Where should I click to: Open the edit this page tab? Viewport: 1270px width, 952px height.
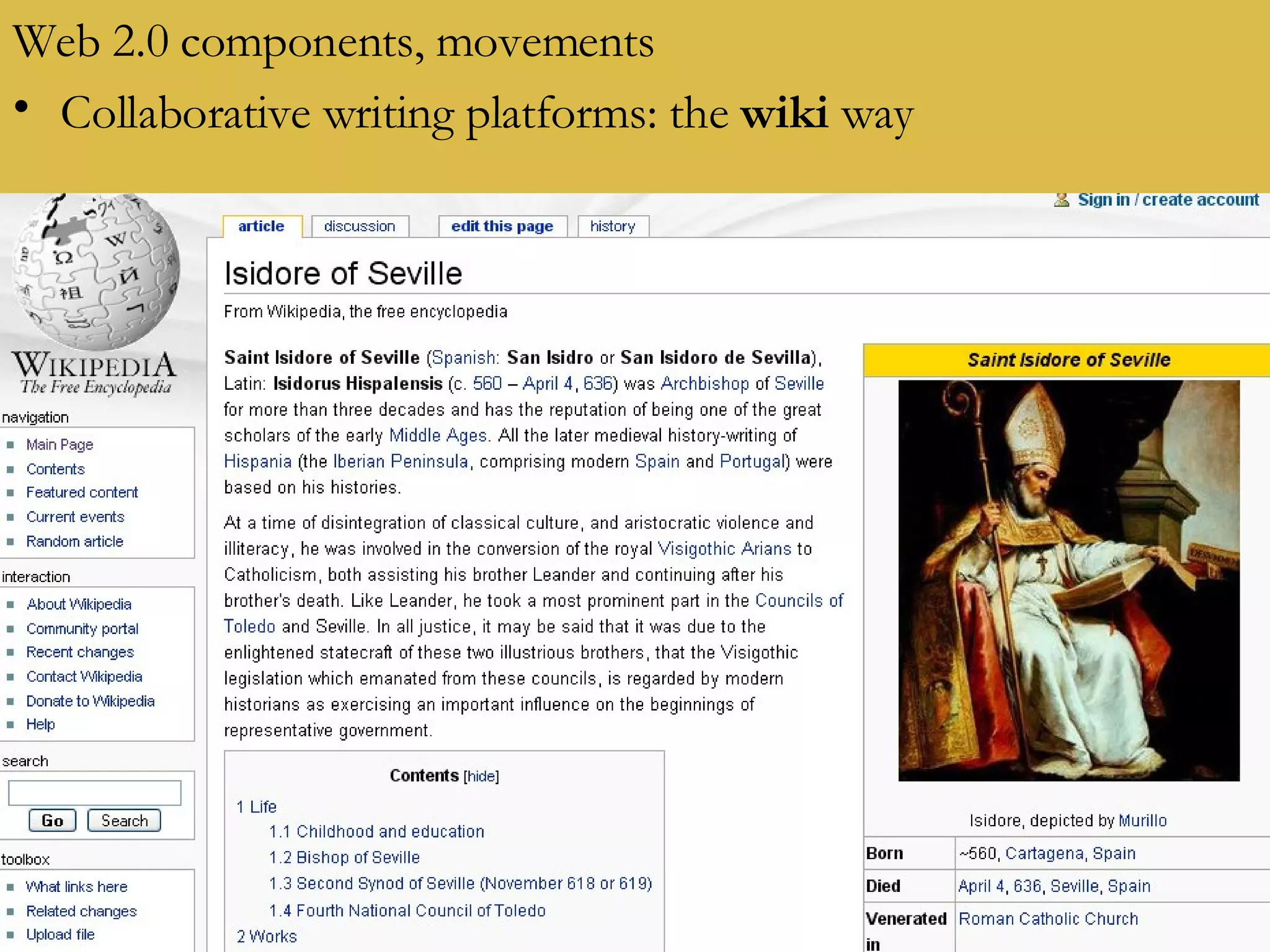[x=502, y=226]
